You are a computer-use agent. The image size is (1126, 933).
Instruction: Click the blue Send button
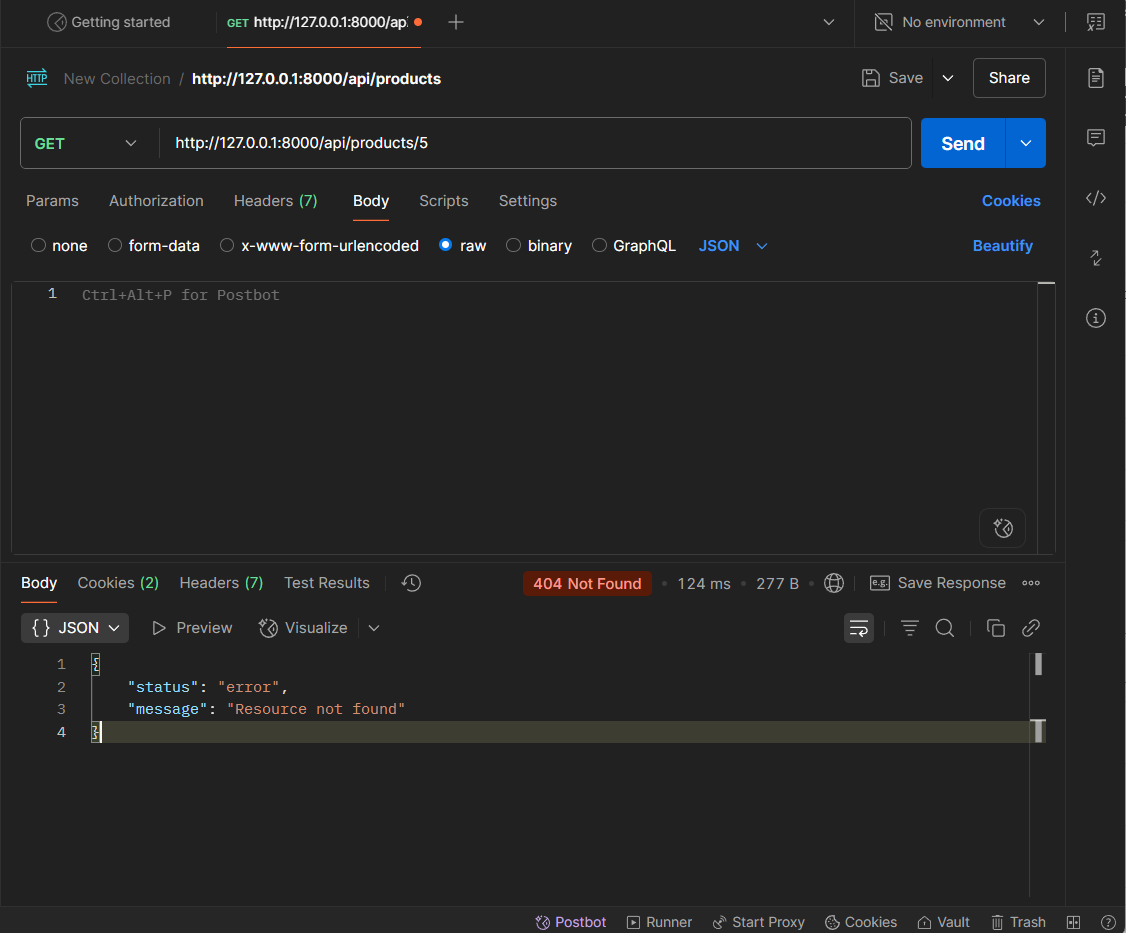(962, 143)
